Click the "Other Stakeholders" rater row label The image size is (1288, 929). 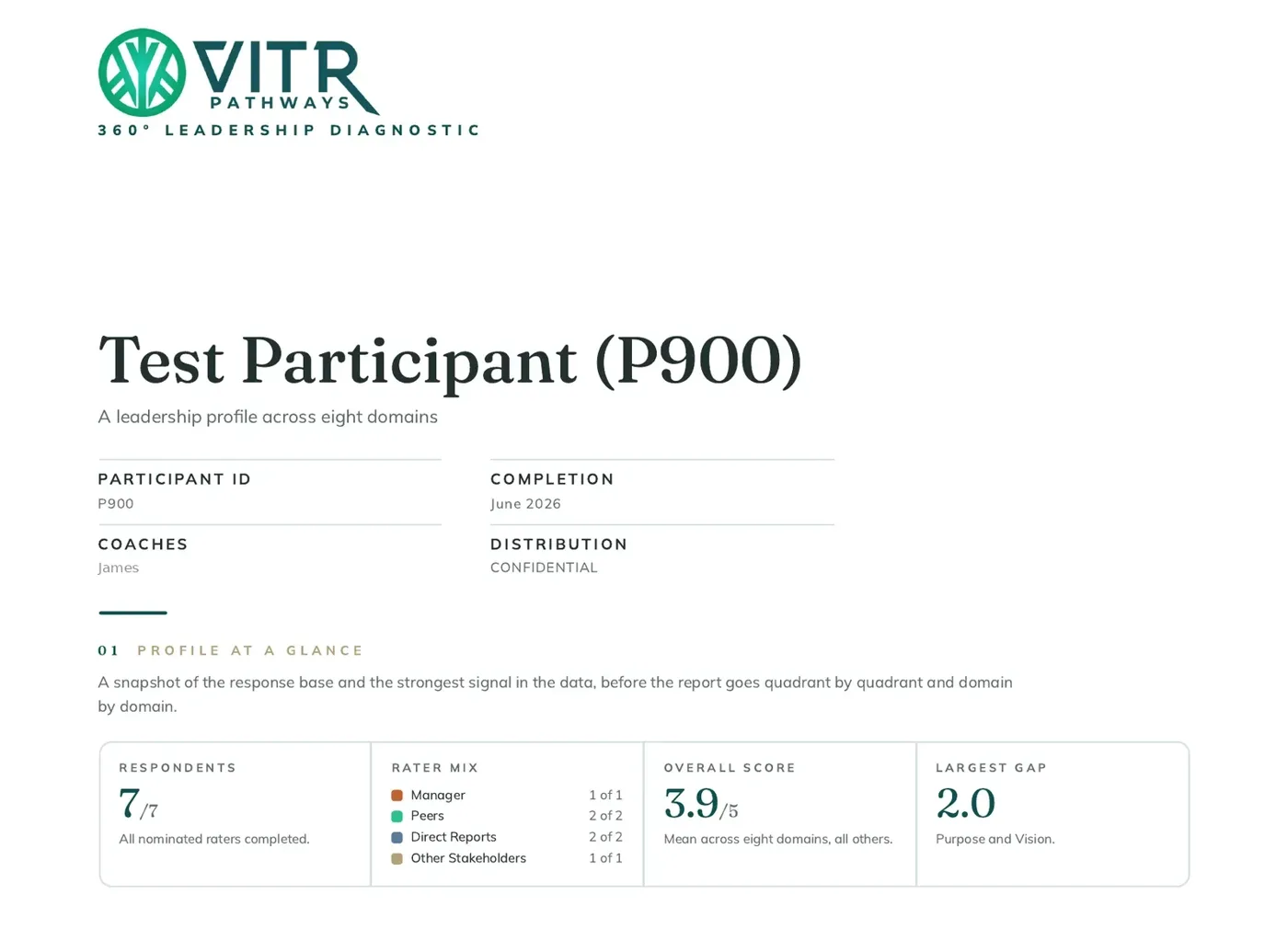point(468,858)
